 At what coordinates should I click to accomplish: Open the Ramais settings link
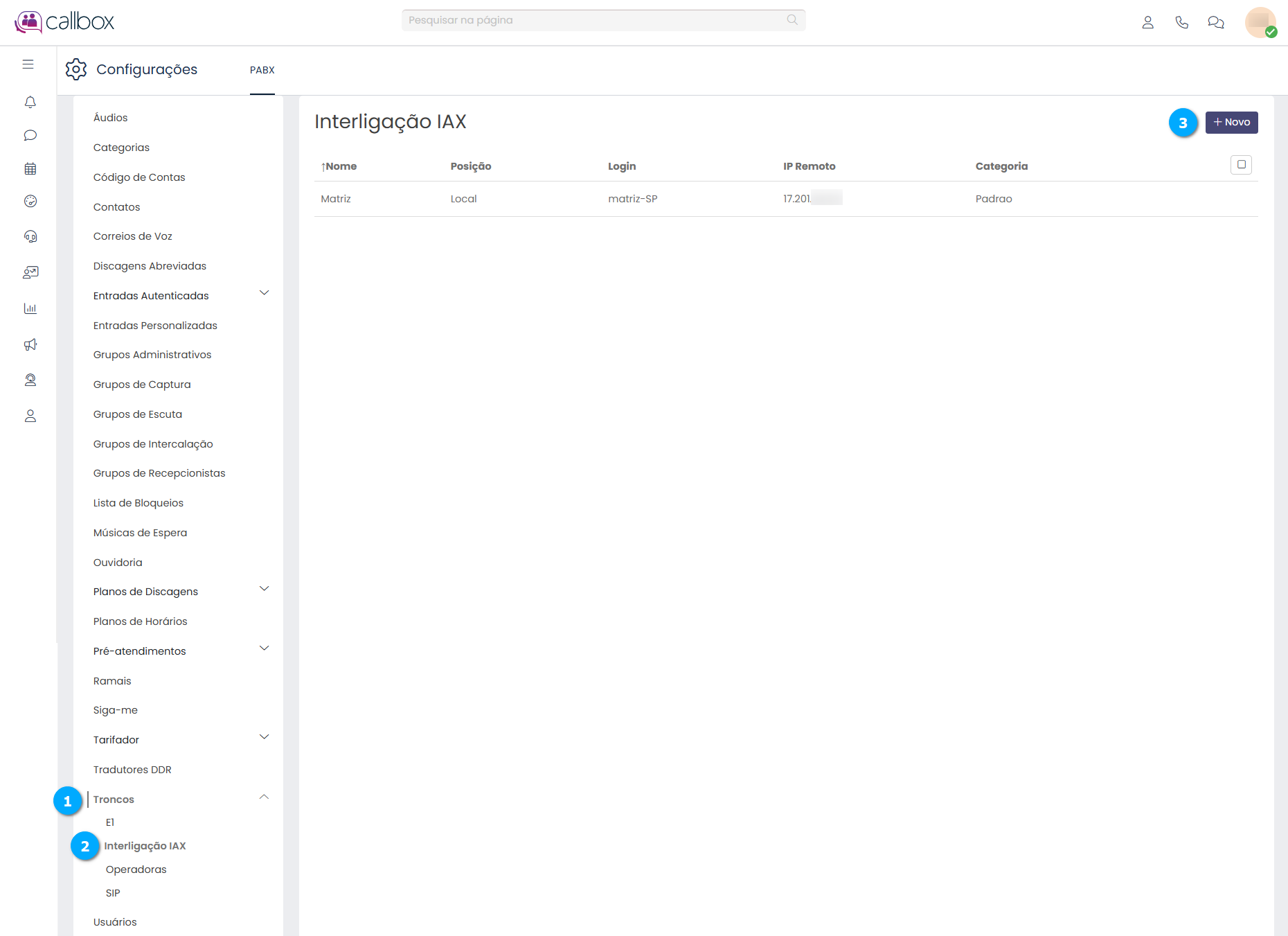point(112,681)
